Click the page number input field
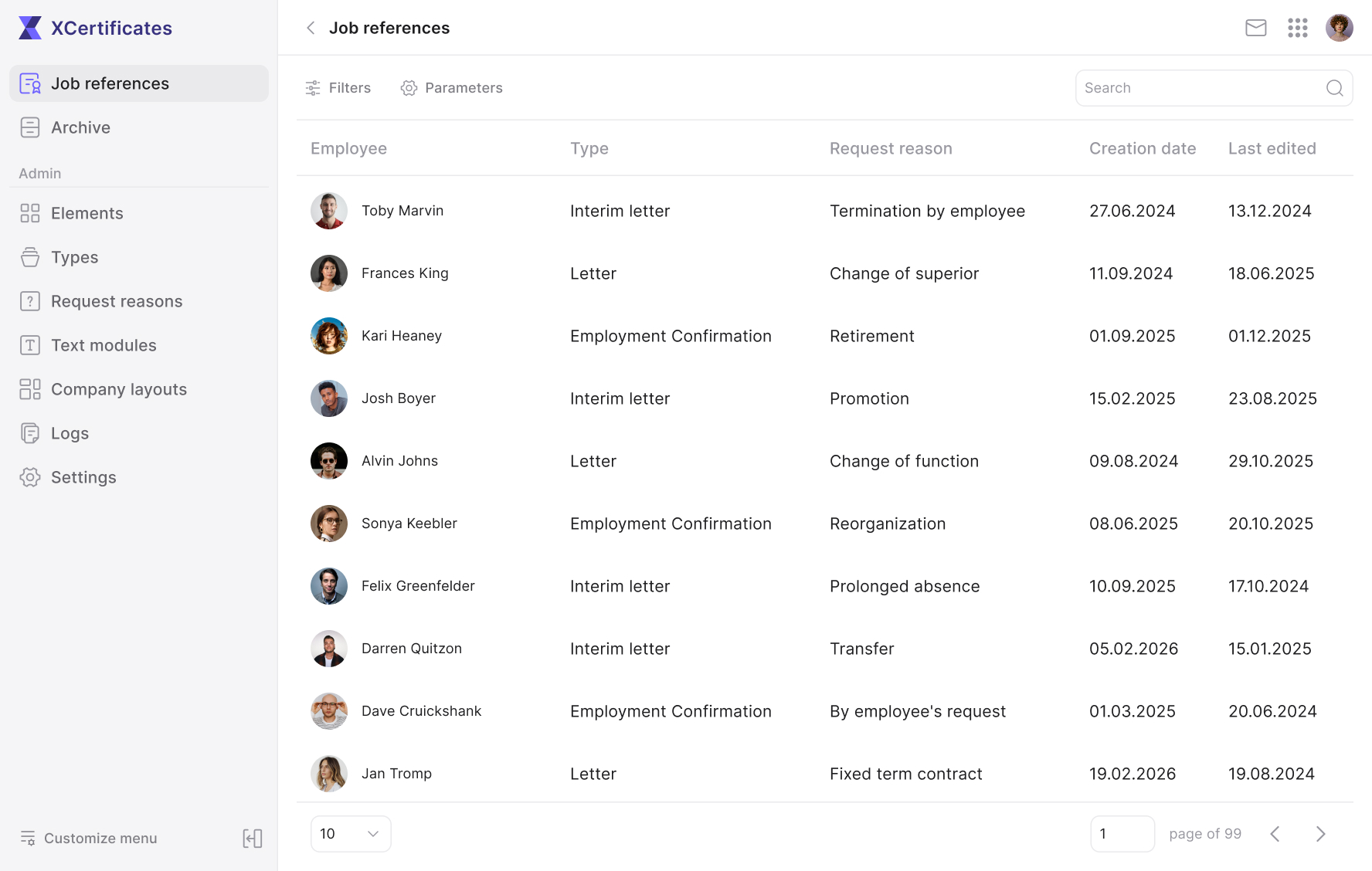1372x871 pixels. pos(1122,834)
